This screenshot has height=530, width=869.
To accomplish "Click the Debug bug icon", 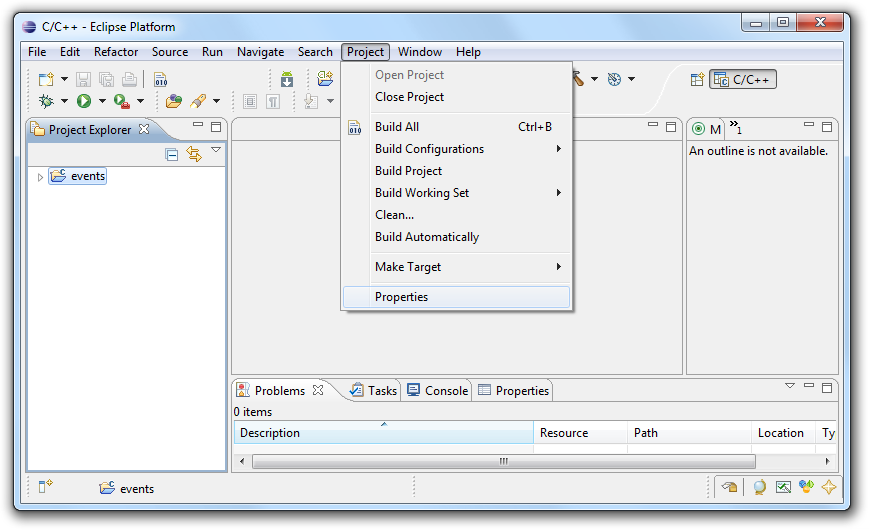I will click(46, 101).
